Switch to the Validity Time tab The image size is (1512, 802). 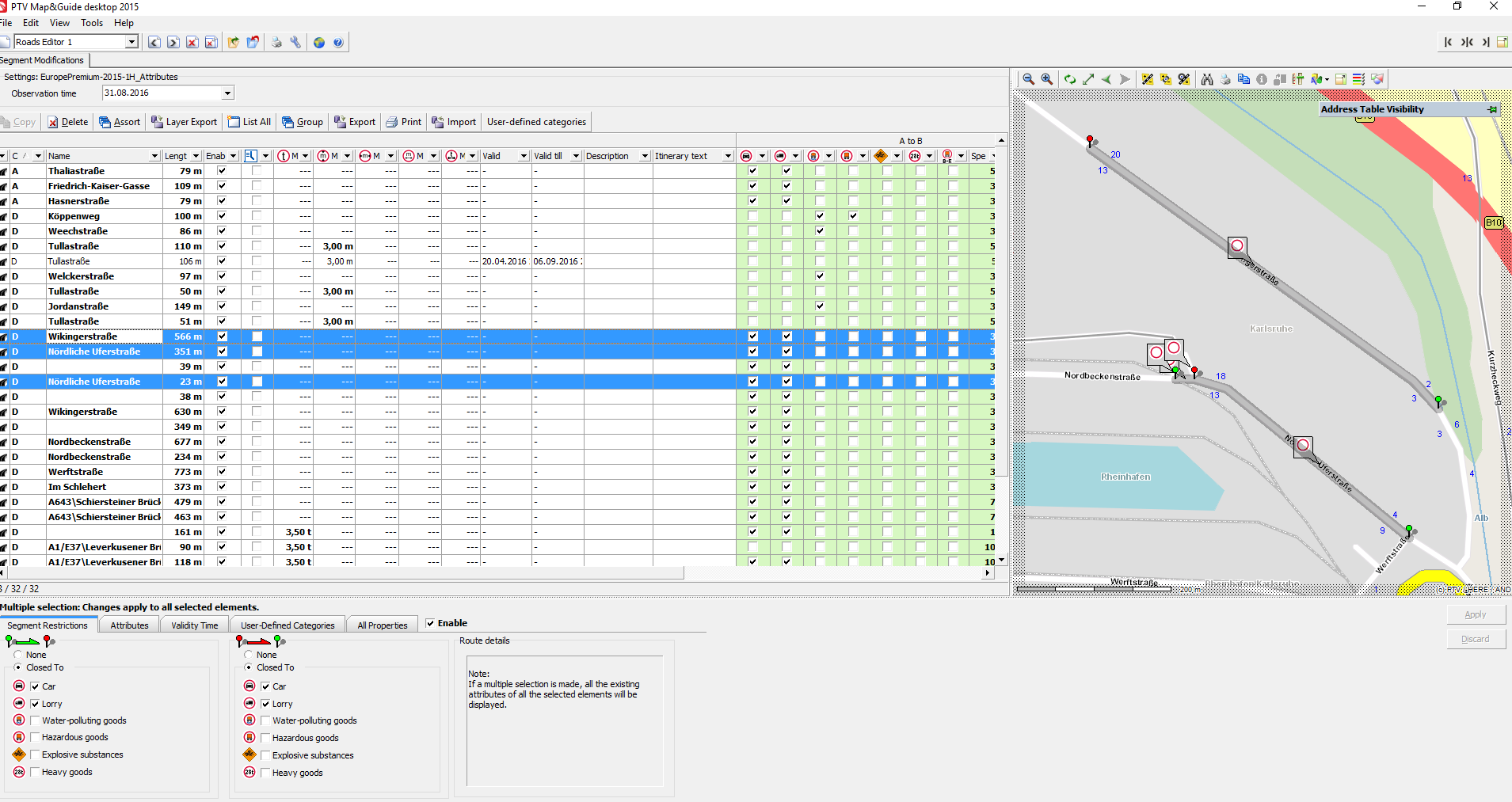194,625
